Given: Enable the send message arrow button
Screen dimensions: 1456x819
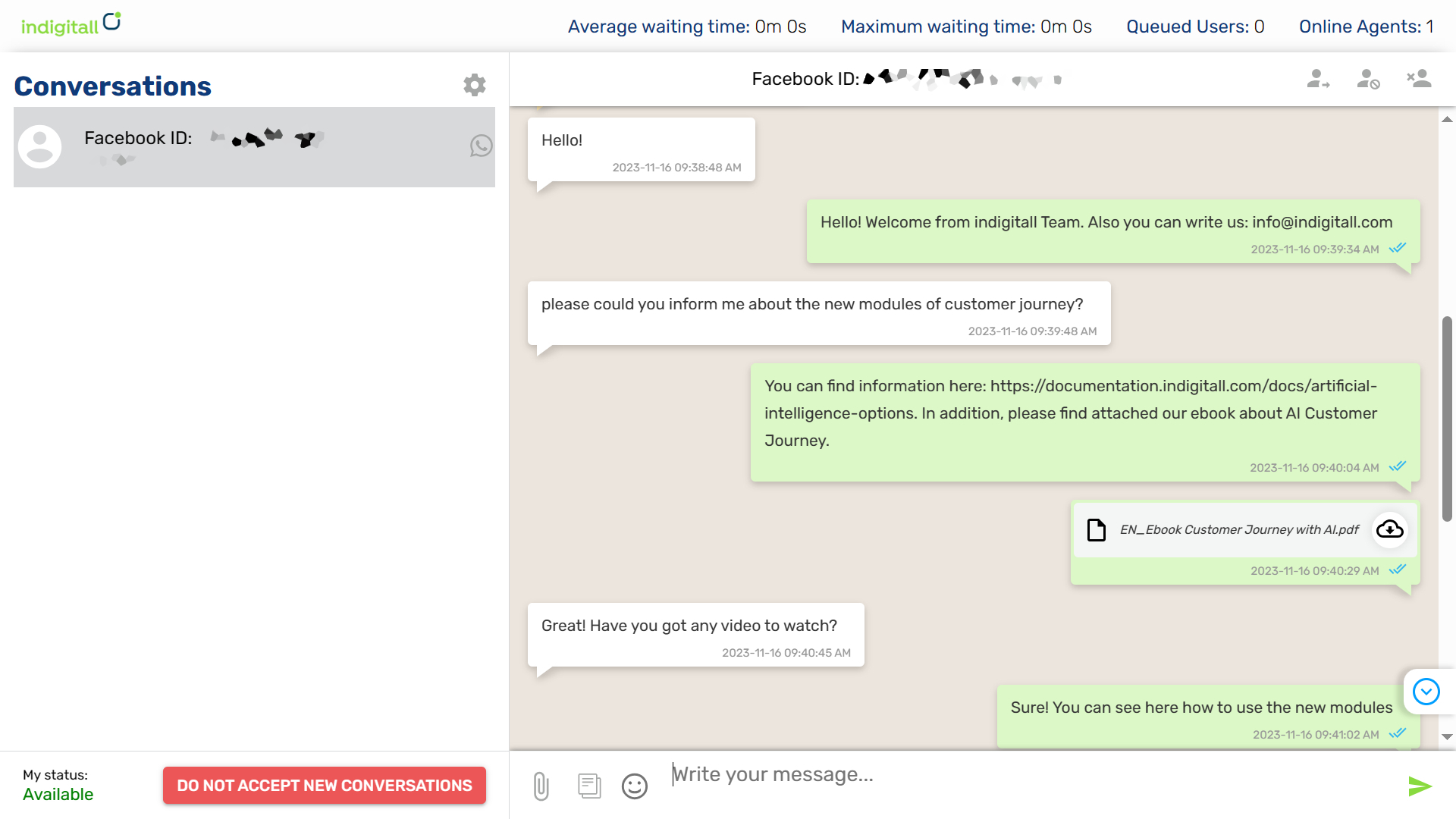Looking at the screenshot, I should click(x=1420, y=786).
